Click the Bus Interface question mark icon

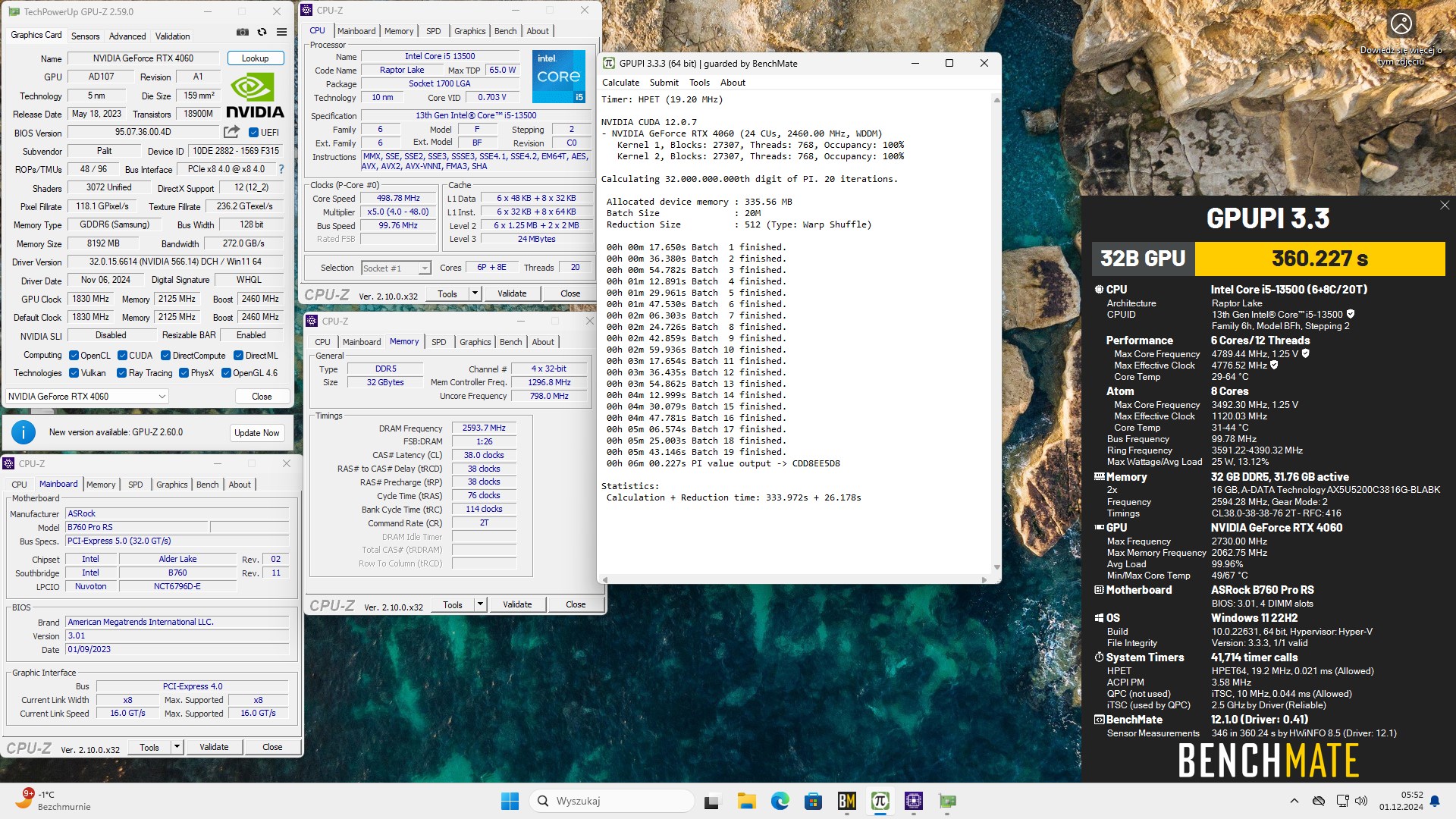click(x=281, y=169)
